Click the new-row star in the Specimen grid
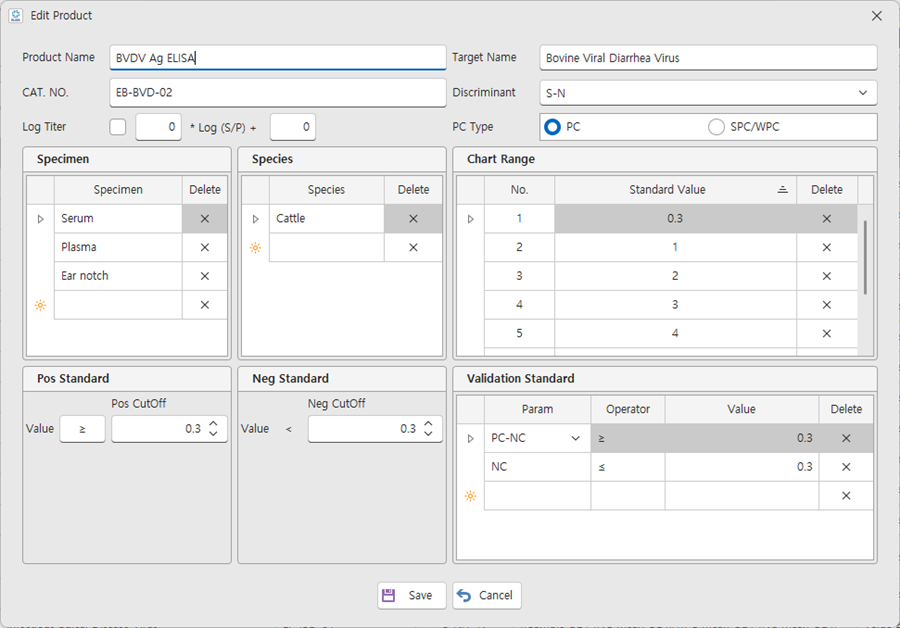 pyautogui.click(x=40, y=305)
